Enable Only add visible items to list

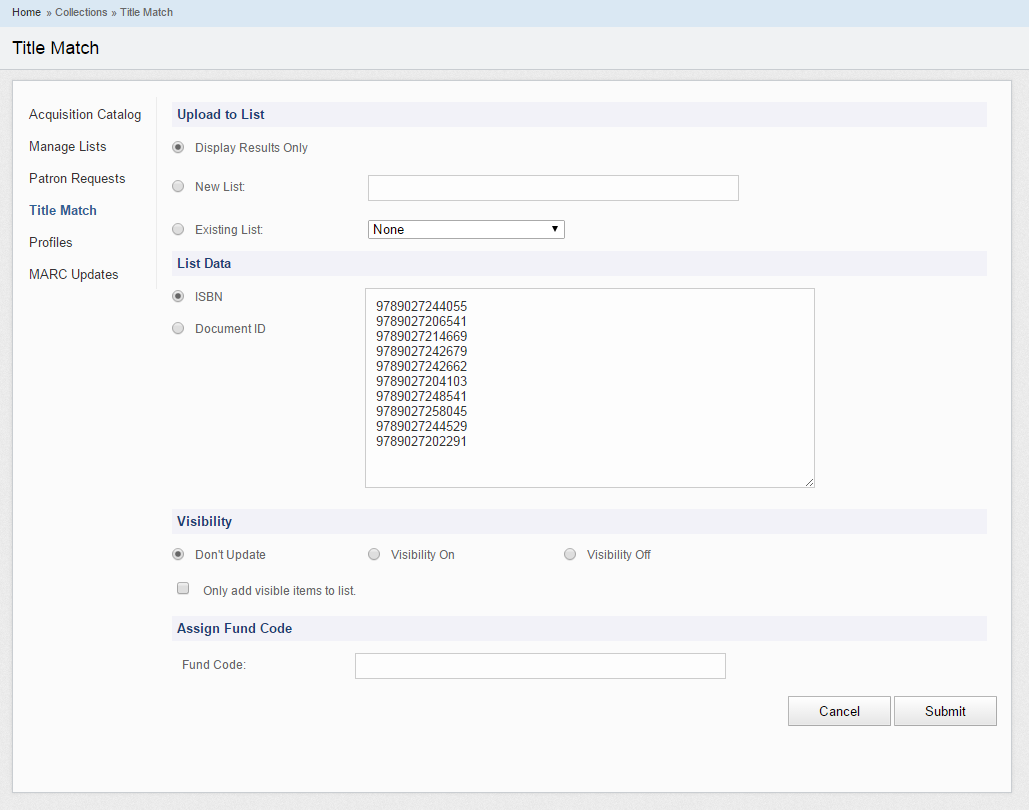coord(183,589)
